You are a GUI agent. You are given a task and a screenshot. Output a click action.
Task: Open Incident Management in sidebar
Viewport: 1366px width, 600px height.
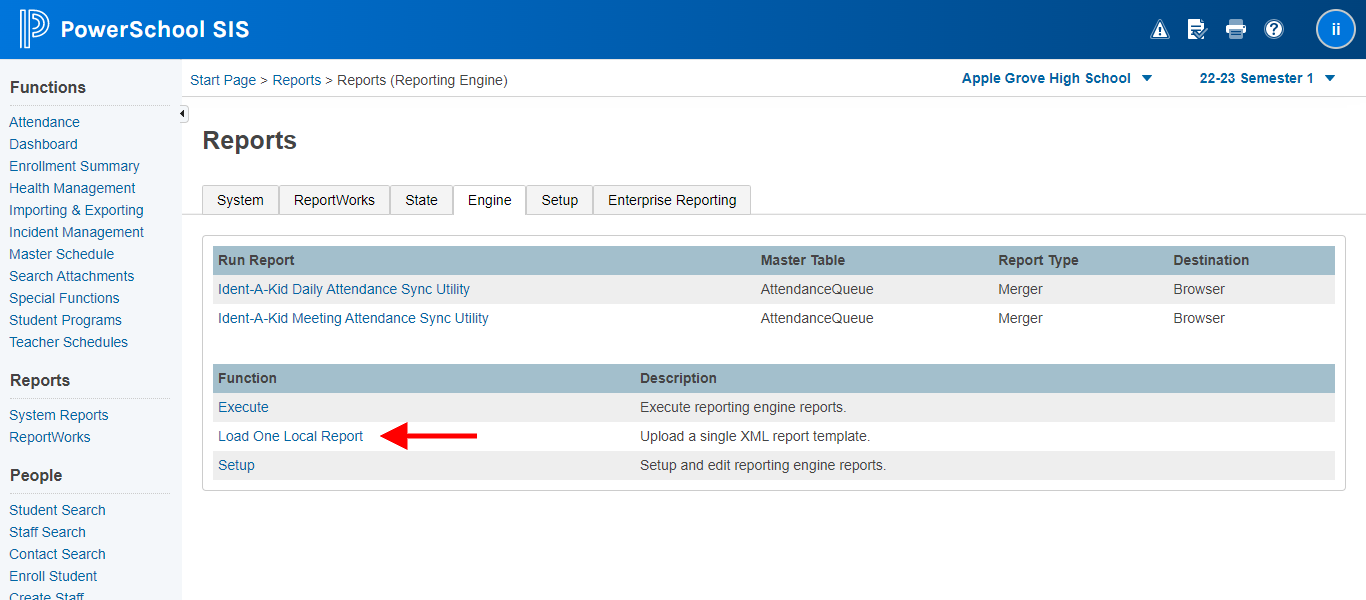point(76,232)
